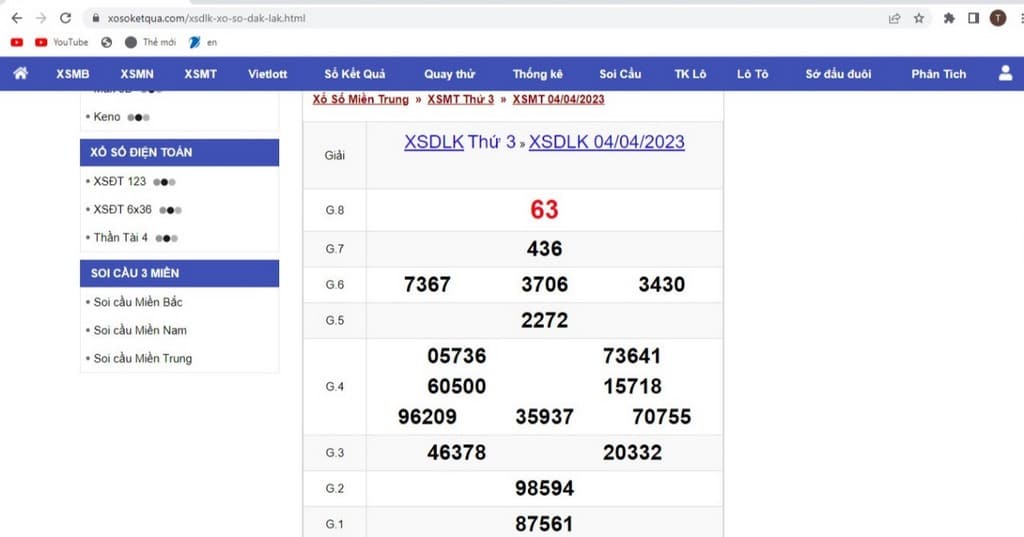Open 'Soi cầu Miền Bắc' sidebar link

pos(138,302)
